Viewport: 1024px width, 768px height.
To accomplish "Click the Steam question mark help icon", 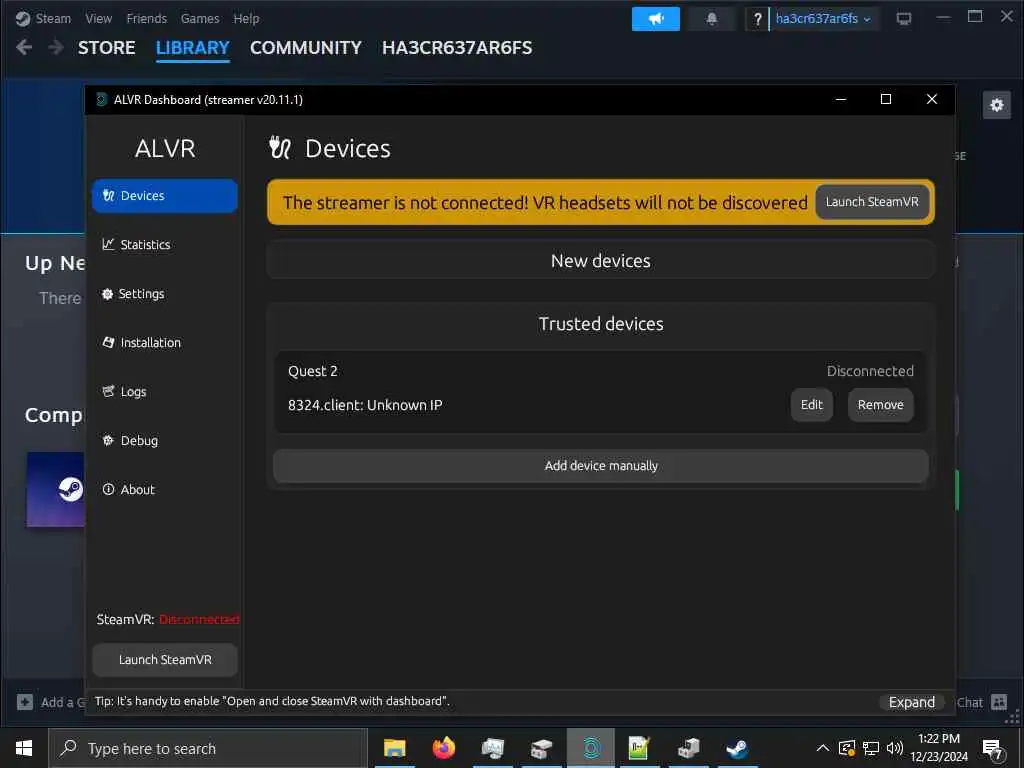I will tap(757, 19).
